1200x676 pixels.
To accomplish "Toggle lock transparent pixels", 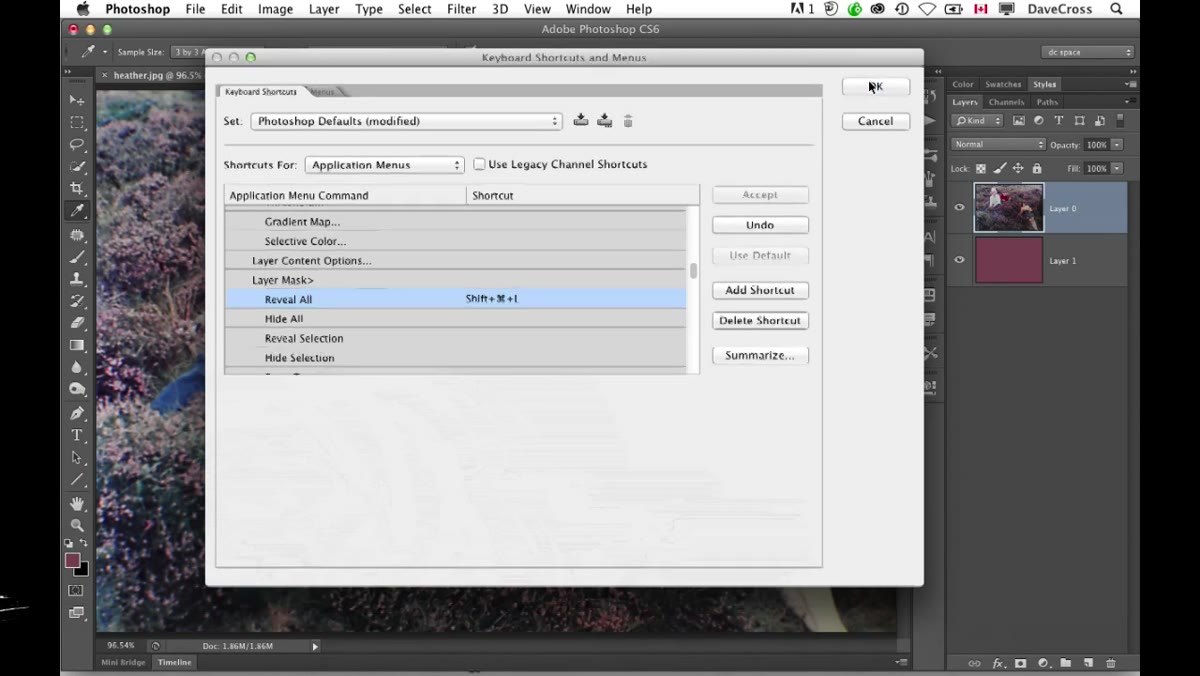I will (x=981, y=169).
